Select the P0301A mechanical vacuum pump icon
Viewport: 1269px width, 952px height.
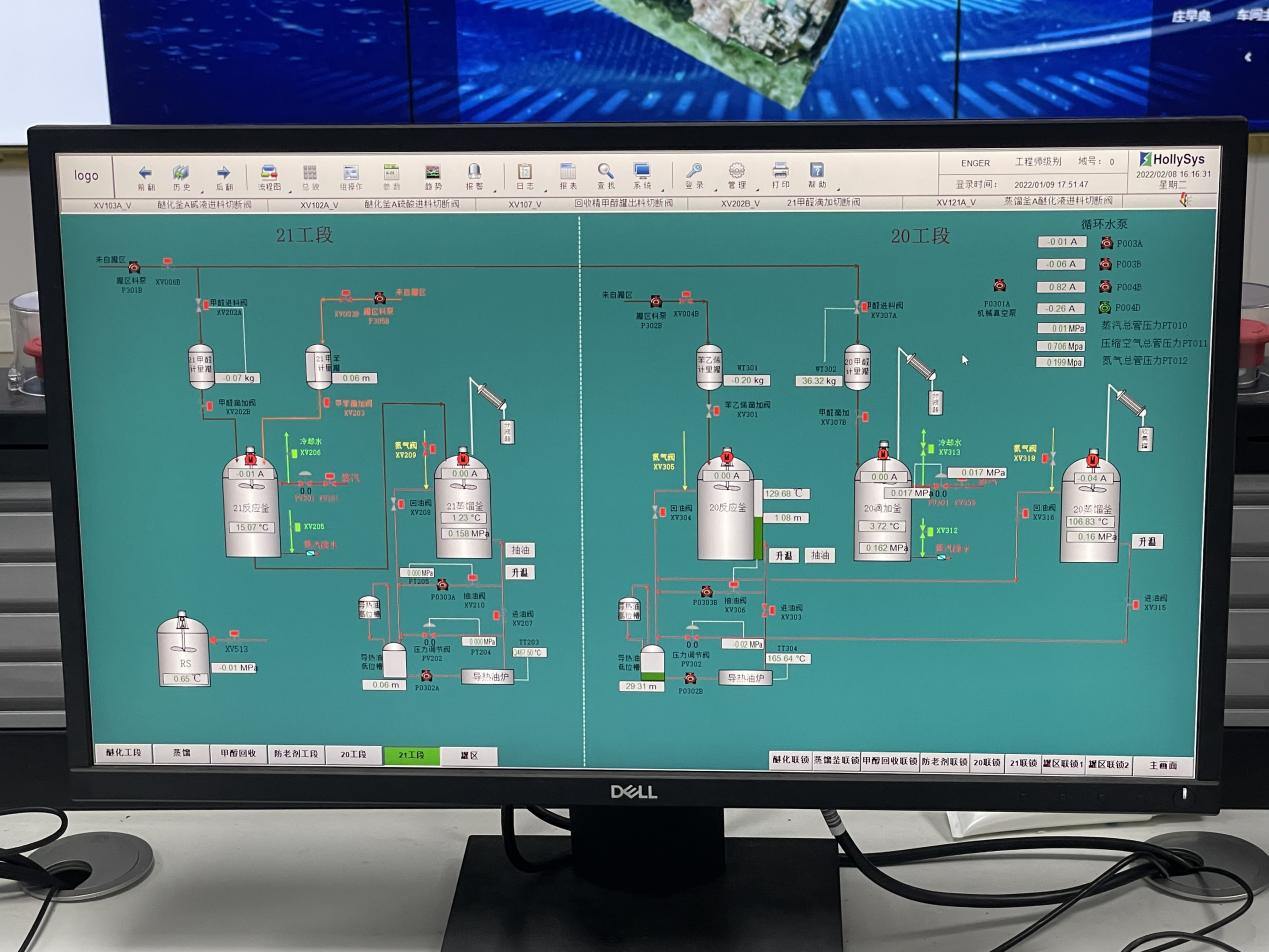(998, 287)
